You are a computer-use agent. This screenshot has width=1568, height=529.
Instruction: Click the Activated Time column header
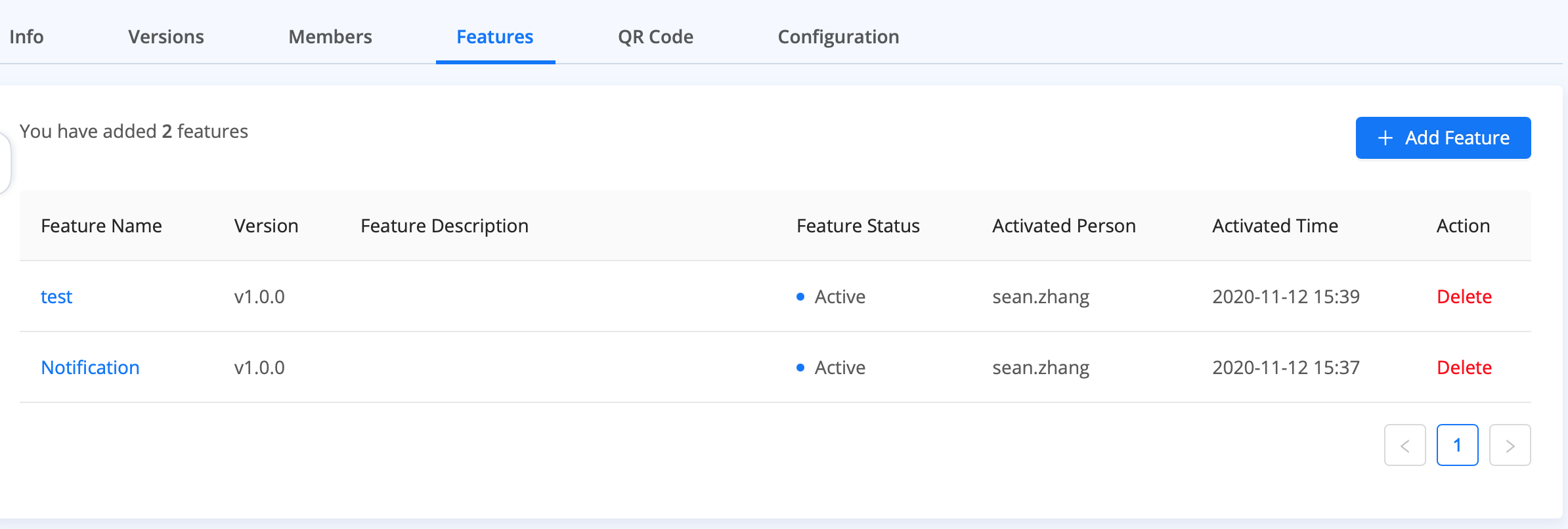point(1274,226)
